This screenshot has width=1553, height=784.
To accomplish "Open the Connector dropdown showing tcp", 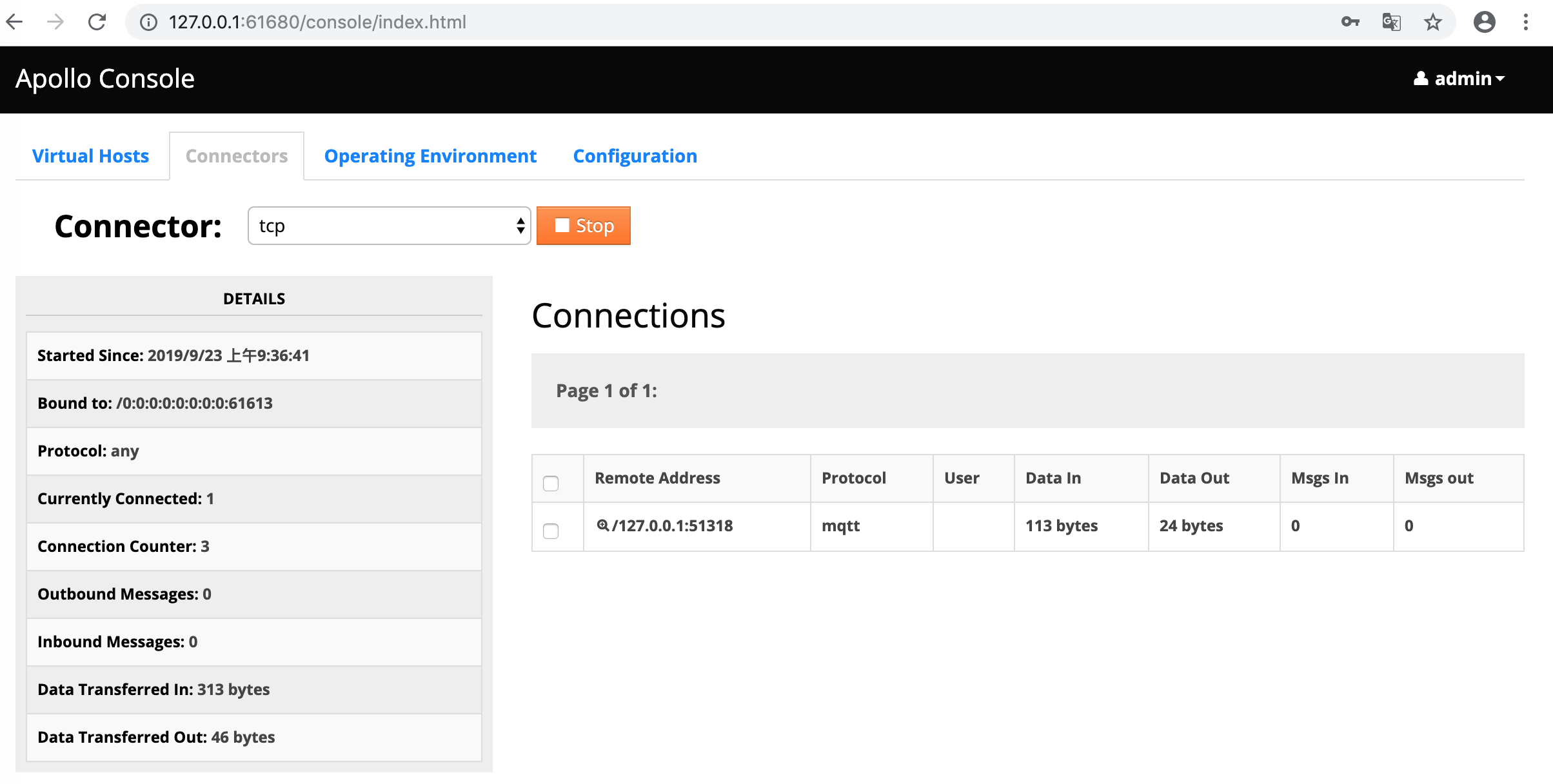I will click(x=389, y=226).
